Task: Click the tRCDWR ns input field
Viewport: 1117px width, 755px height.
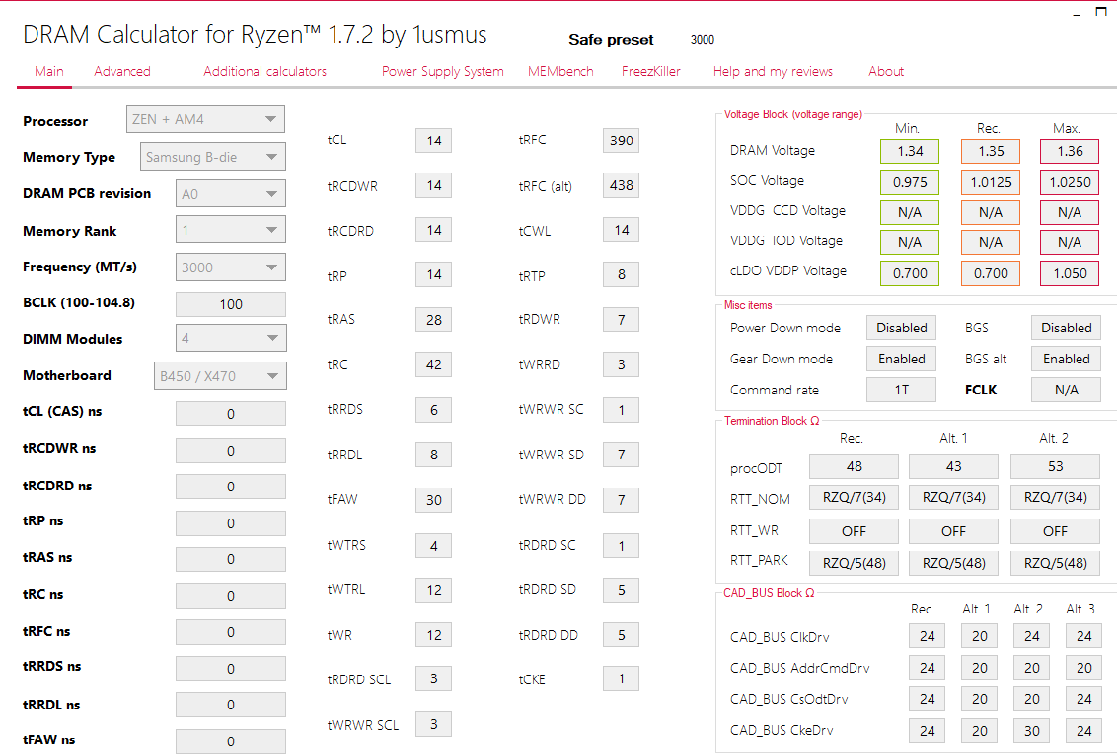Action: point(231,451)
